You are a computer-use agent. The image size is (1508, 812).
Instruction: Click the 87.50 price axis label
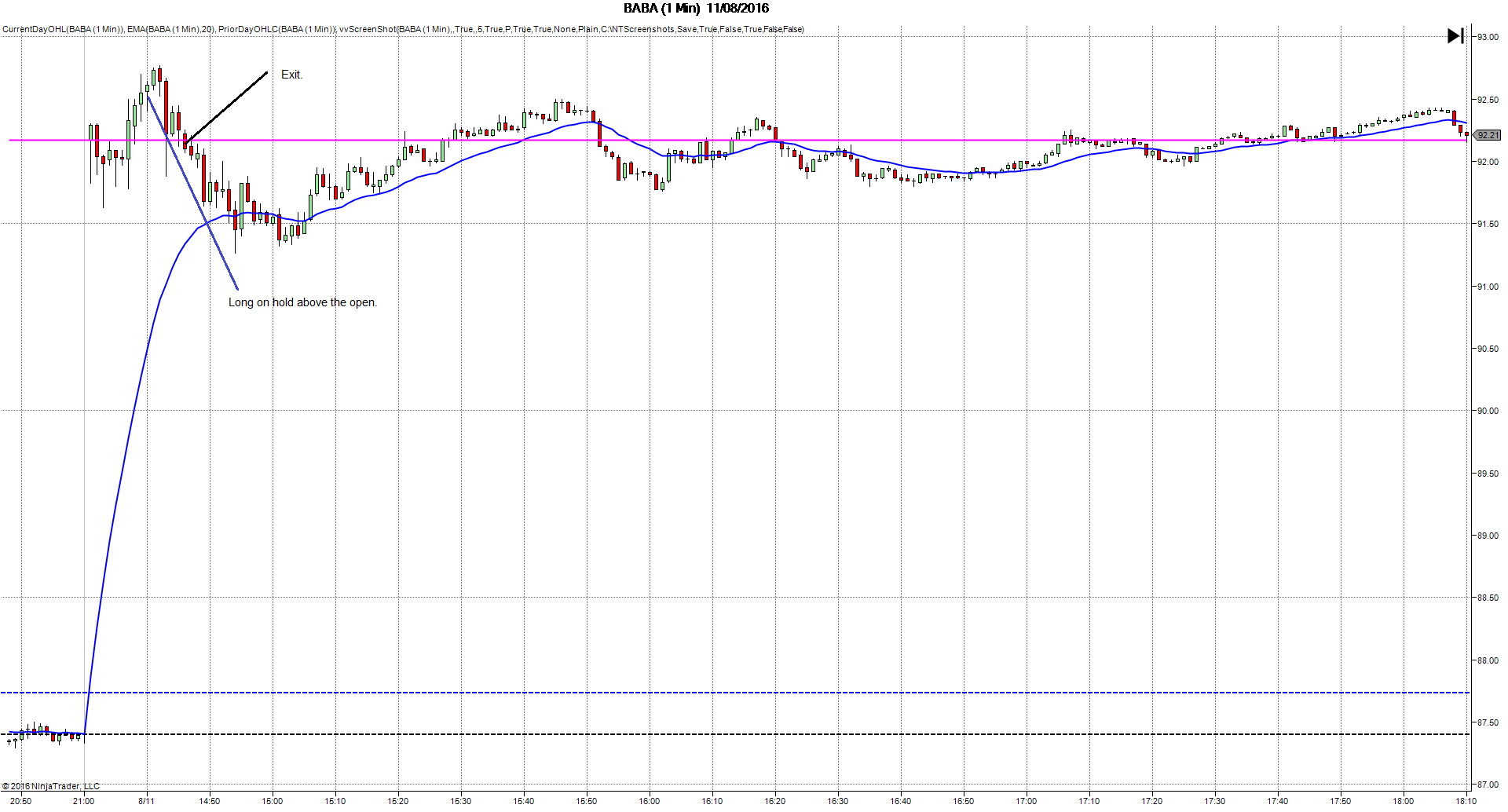tap(1488, 722)
